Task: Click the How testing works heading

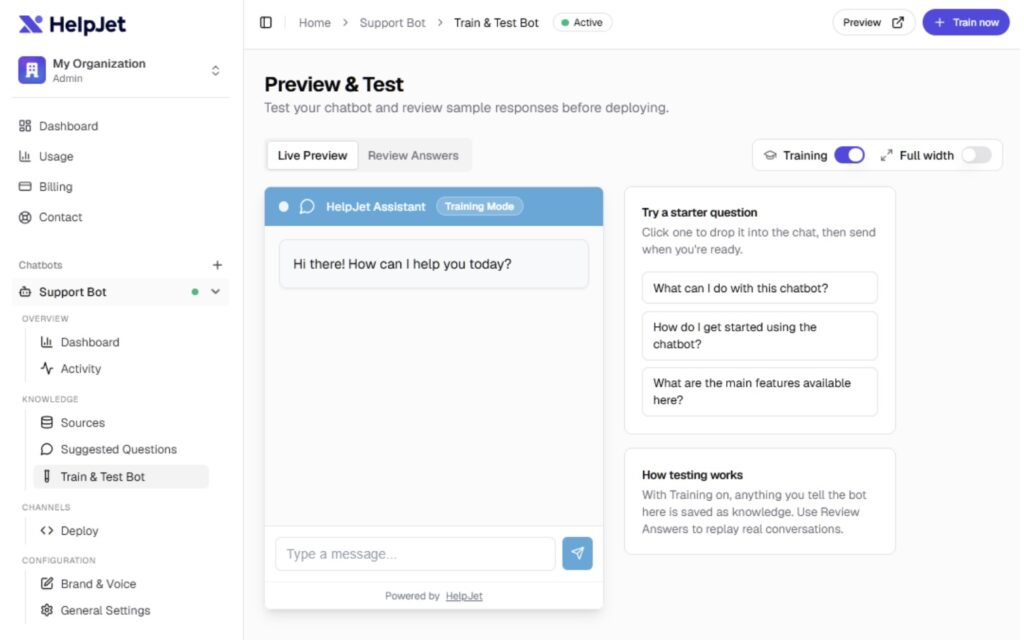Action: pos(692,475)
